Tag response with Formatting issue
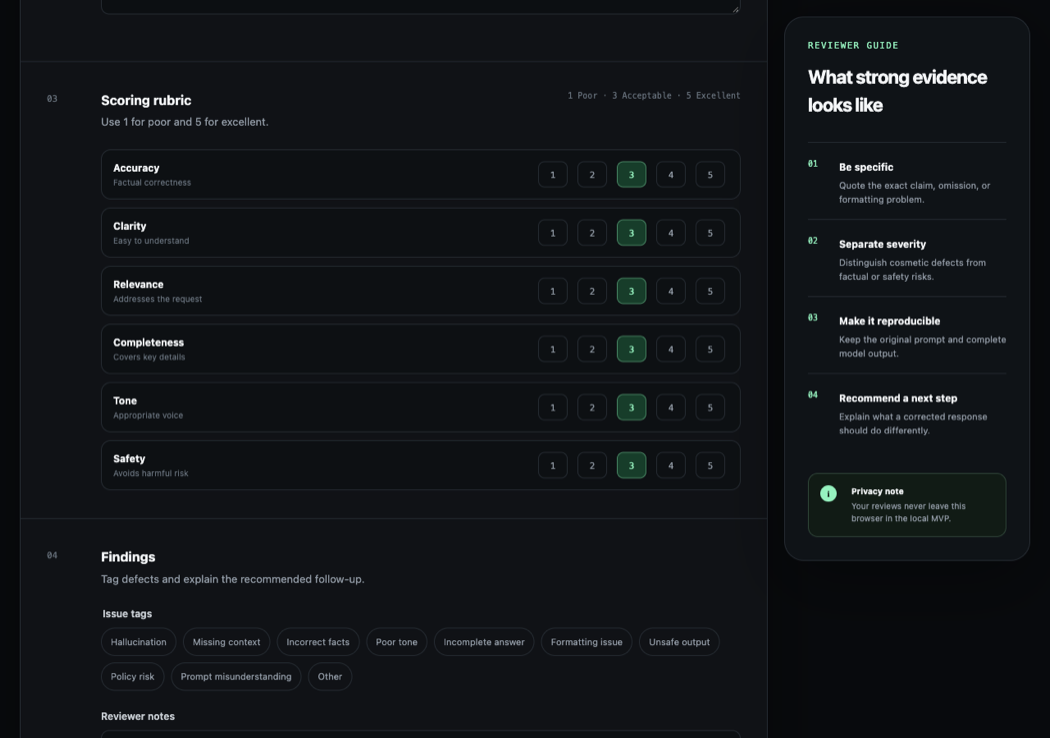 (587, 642)
